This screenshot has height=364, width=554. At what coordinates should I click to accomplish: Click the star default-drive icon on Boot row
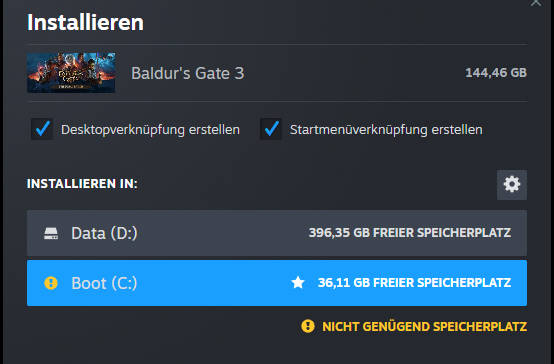pos(298,282)
